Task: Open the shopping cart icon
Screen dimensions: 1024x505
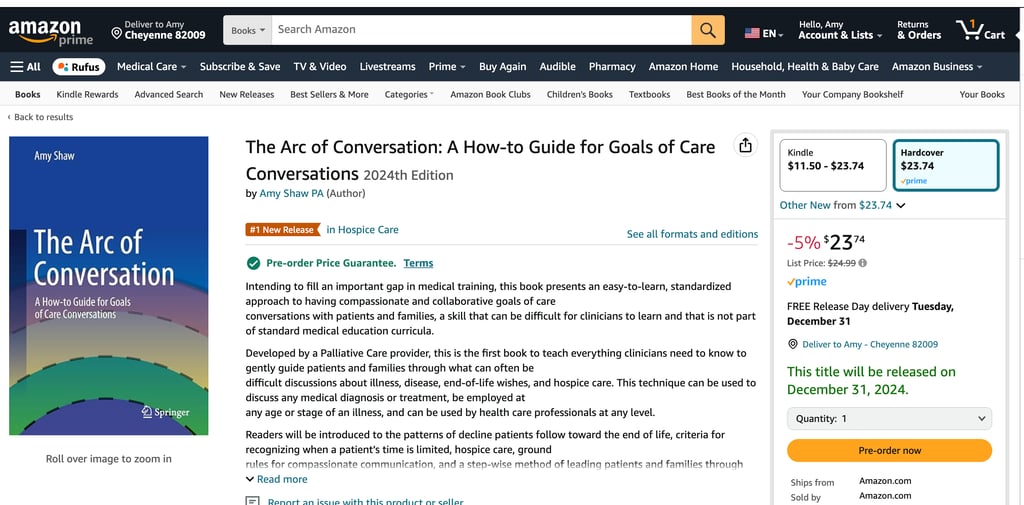Action: [980, 30]
